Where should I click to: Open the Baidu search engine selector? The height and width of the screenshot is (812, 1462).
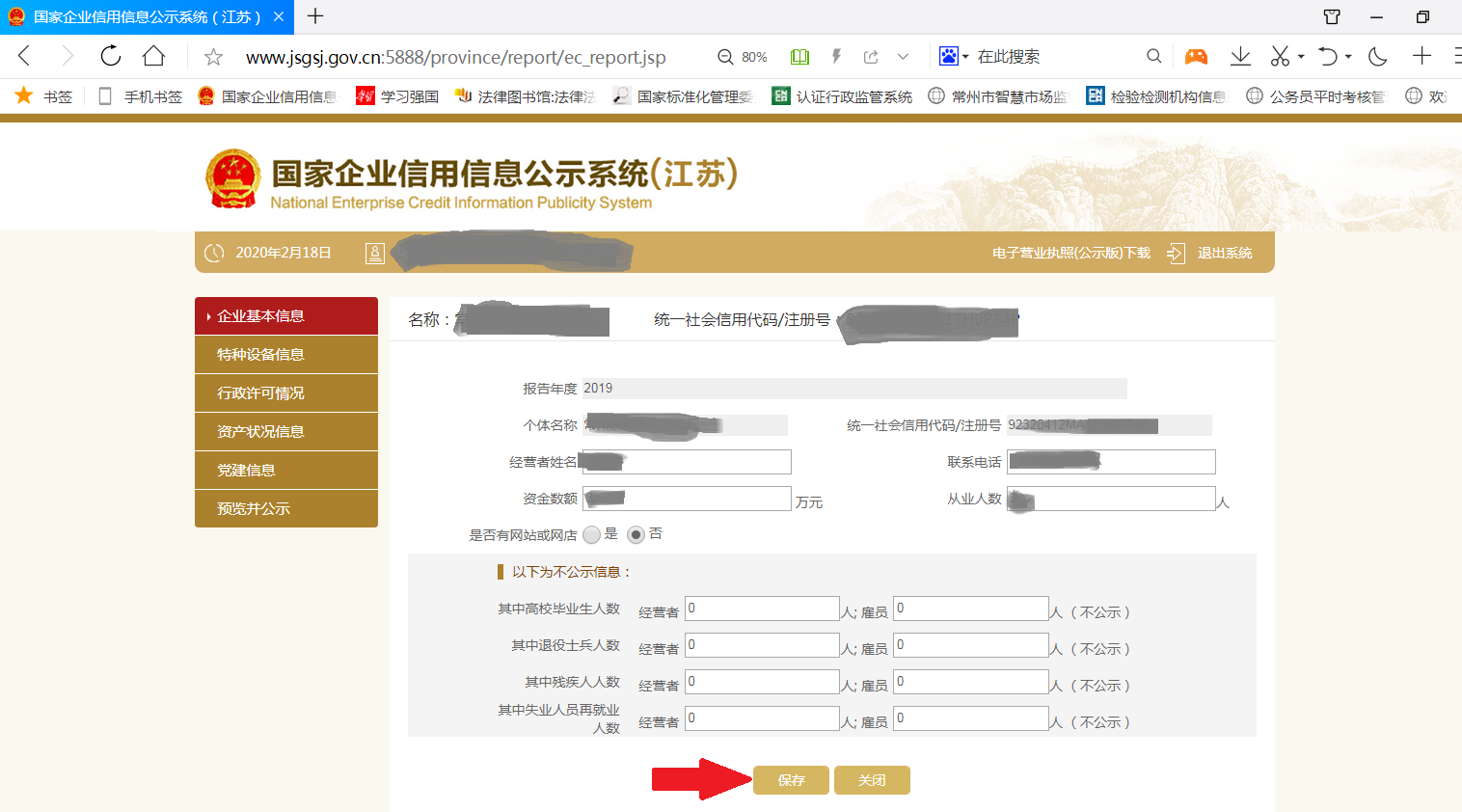point(954,56)
